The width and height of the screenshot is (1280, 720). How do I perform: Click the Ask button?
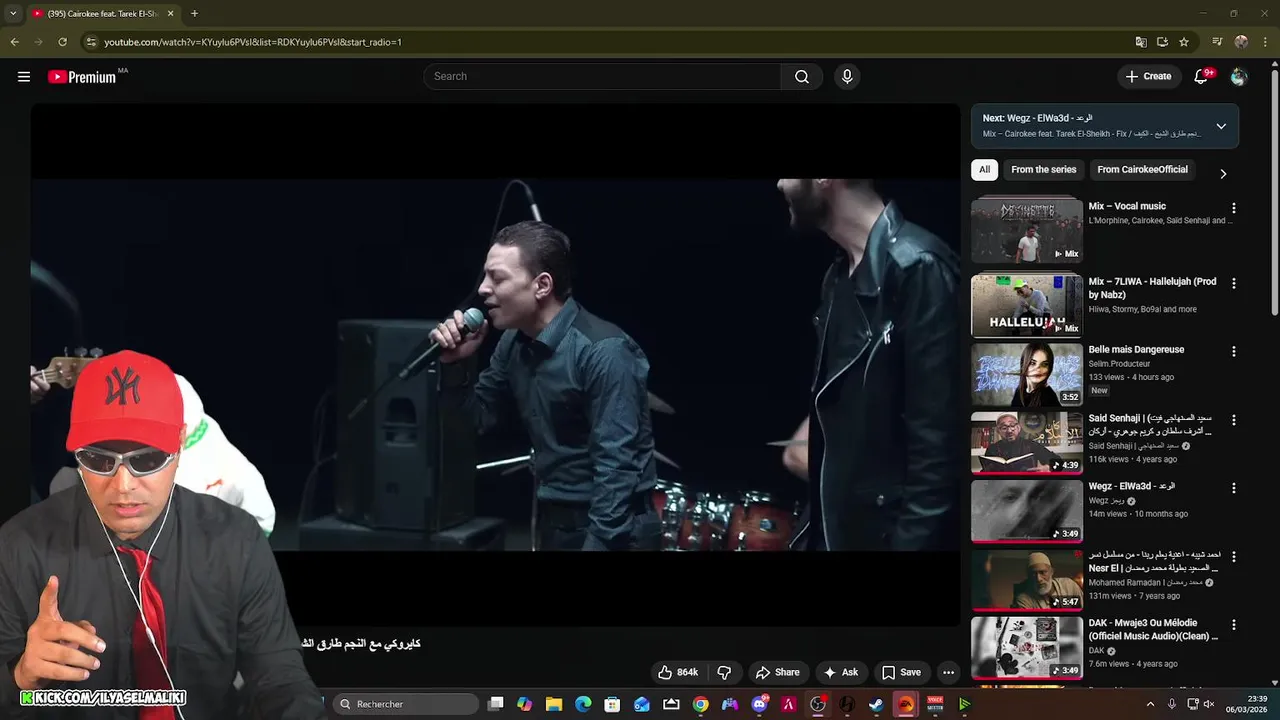coord(840,672)
